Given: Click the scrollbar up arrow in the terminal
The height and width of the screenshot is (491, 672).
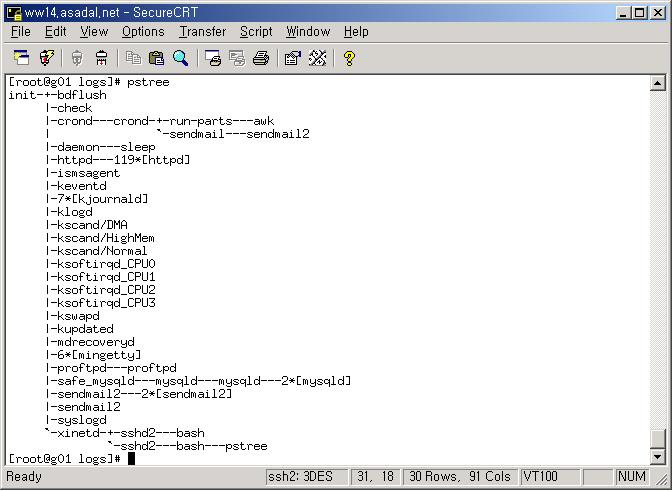Looking at the screenshot, I should [x=657, y=83].
